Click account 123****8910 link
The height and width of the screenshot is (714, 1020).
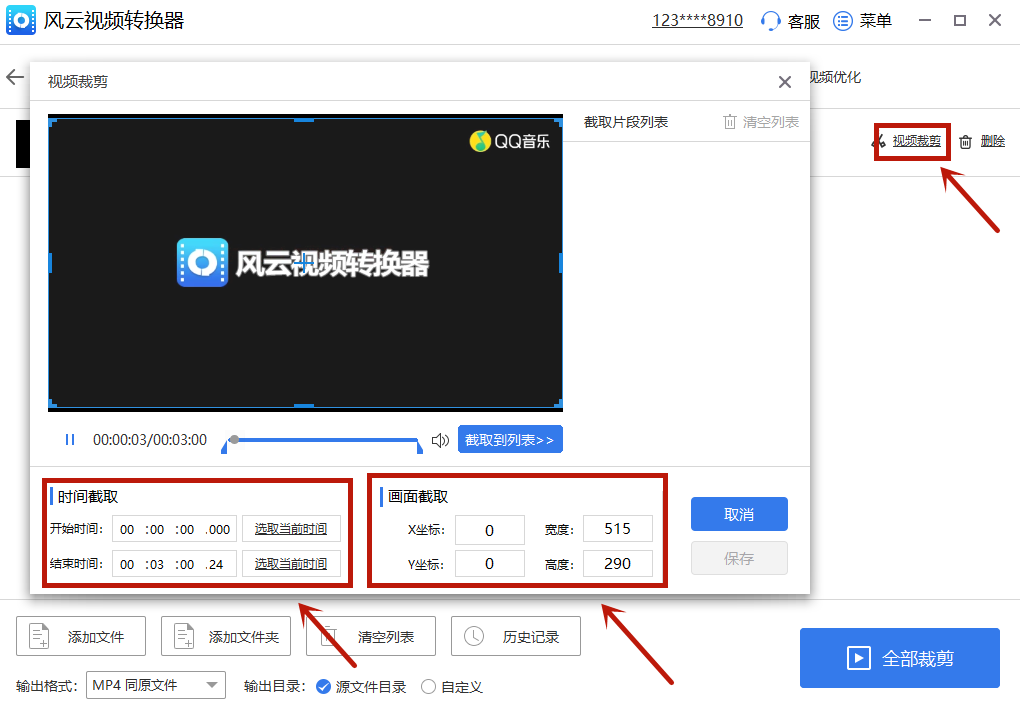[x=697, y=20]
